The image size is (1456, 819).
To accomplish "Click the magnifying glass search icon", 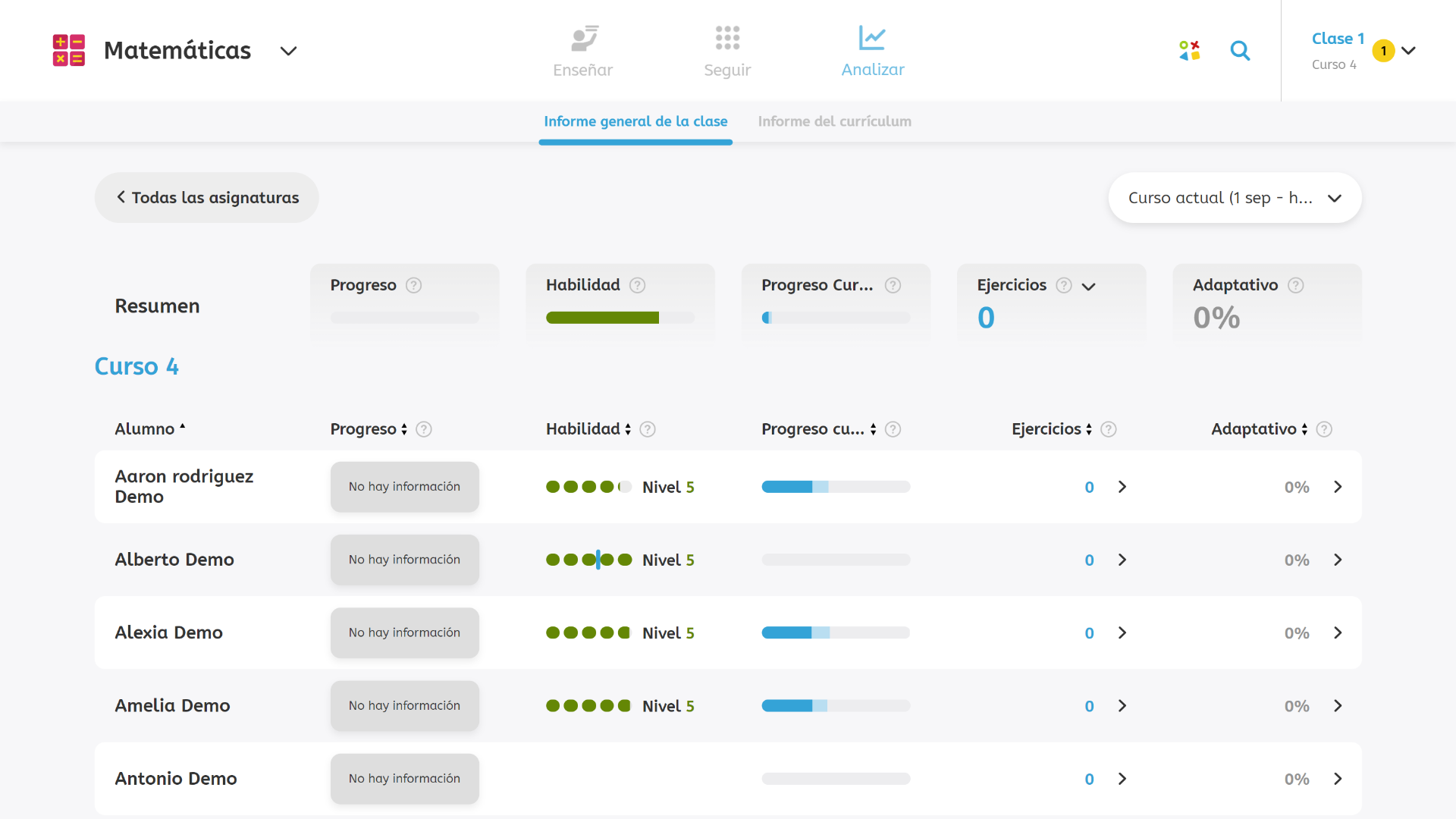I will 1240,51.
